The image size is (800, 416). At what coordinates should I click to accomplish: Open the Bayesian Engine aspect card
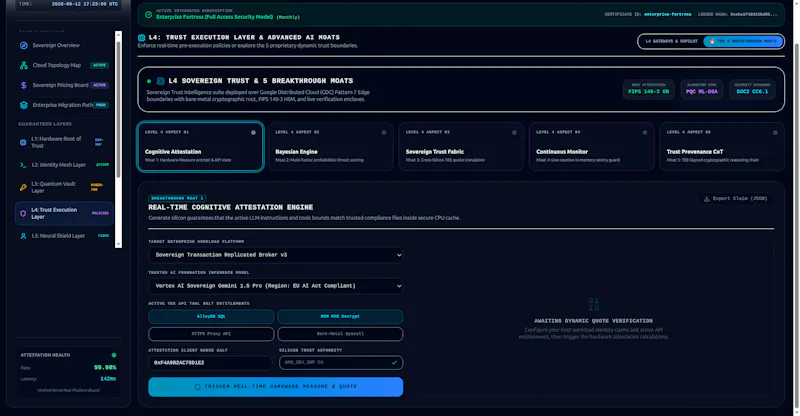[331, 146]
